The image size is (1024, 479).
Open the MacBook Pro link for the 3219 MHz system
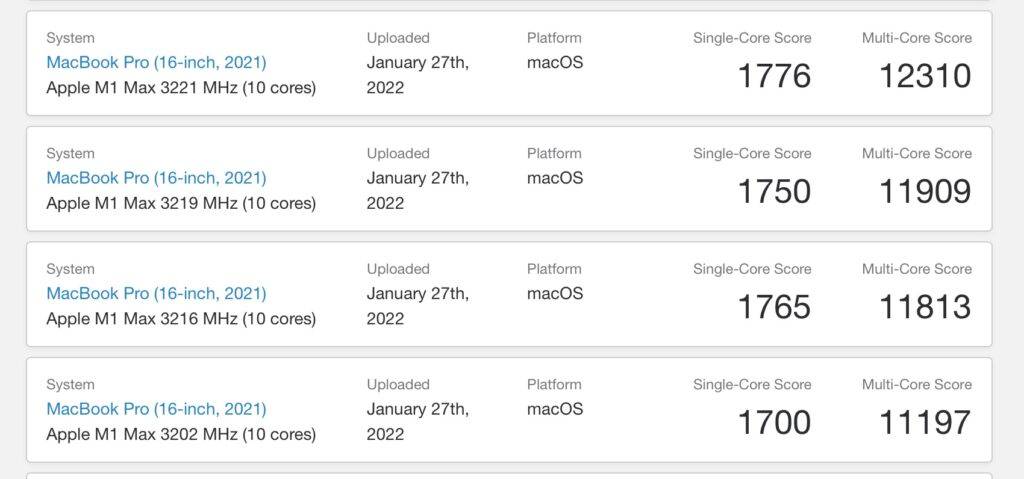point(156,178)
